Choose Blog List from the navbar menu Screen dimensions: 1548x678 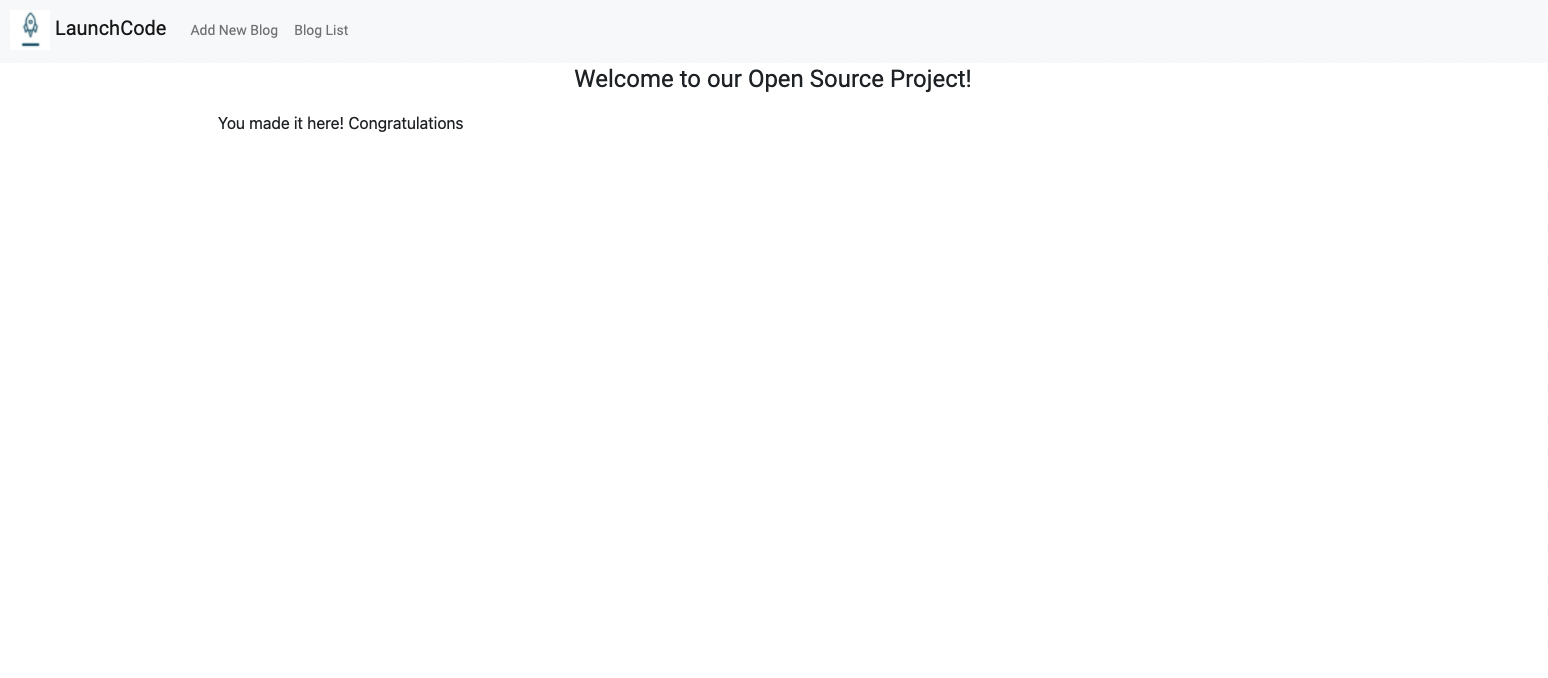coord(320,30)
